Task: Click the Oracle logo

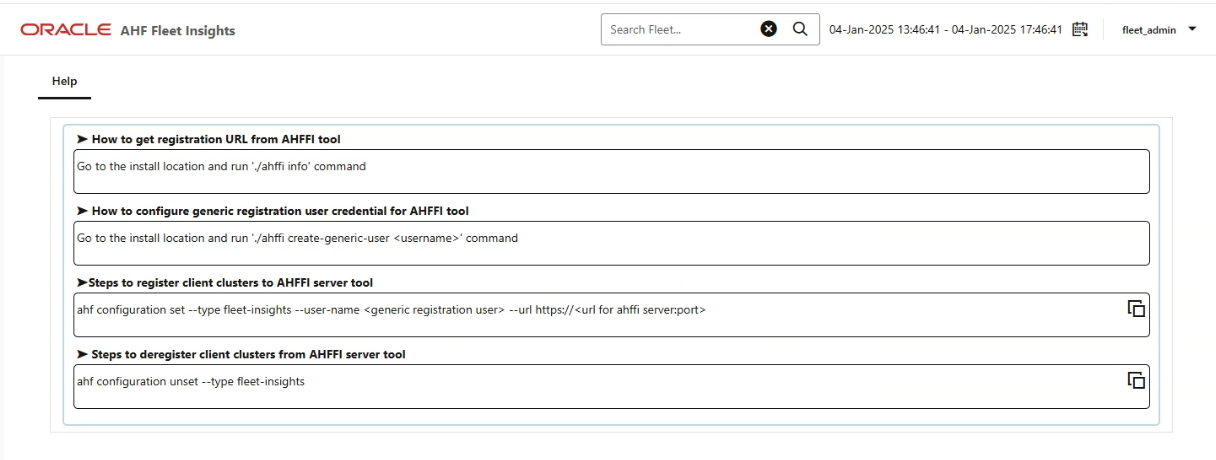Action: click(x=65, y=30)
